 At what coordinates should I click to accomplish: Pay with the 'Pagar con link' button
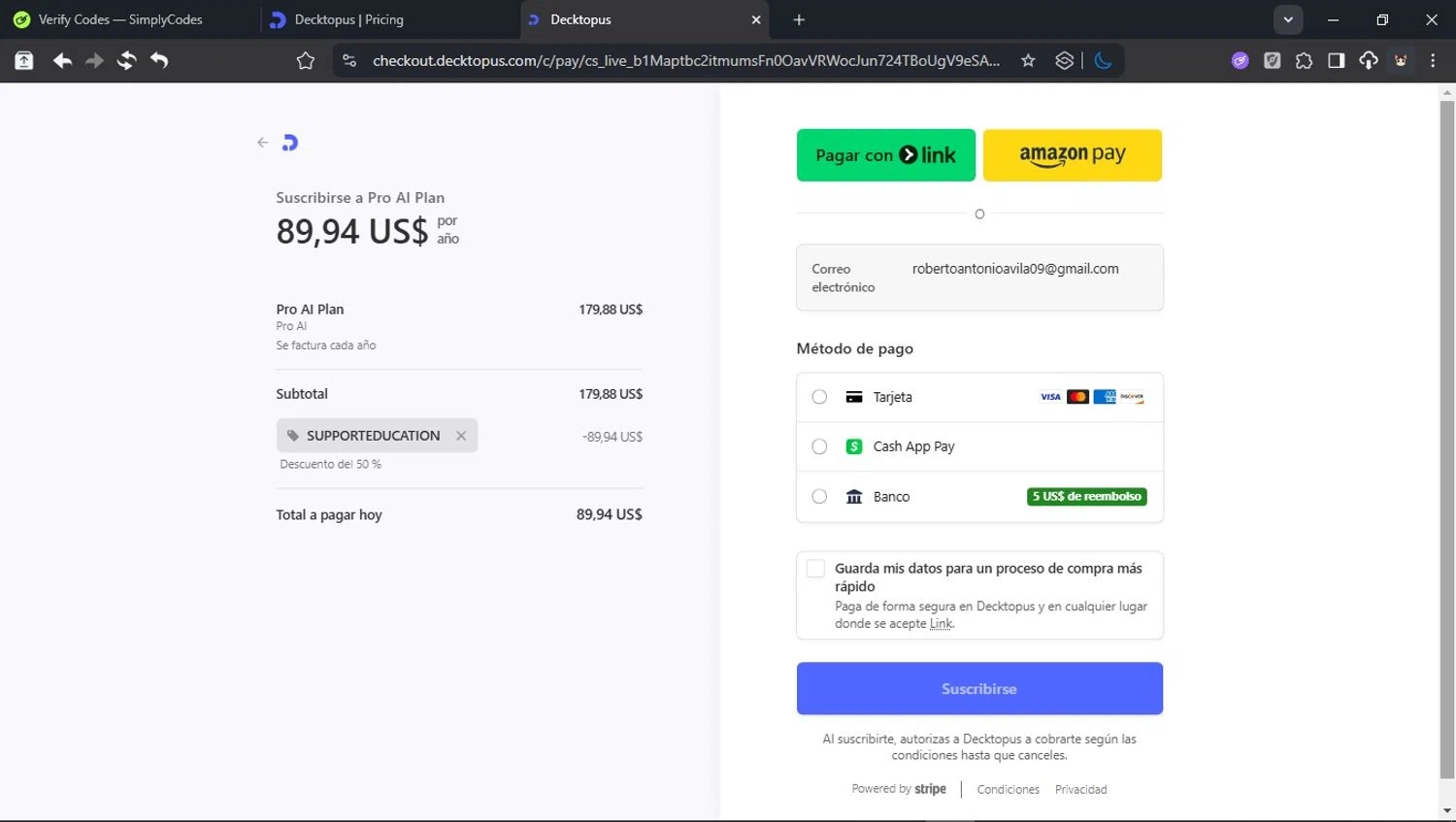pos(886,155)
